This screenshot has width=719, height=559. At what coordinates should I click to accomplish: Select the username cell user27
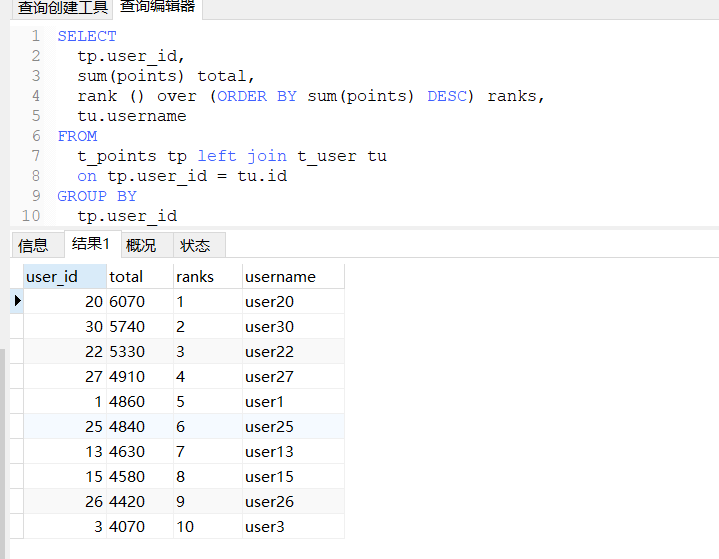(x=293, y=376)
